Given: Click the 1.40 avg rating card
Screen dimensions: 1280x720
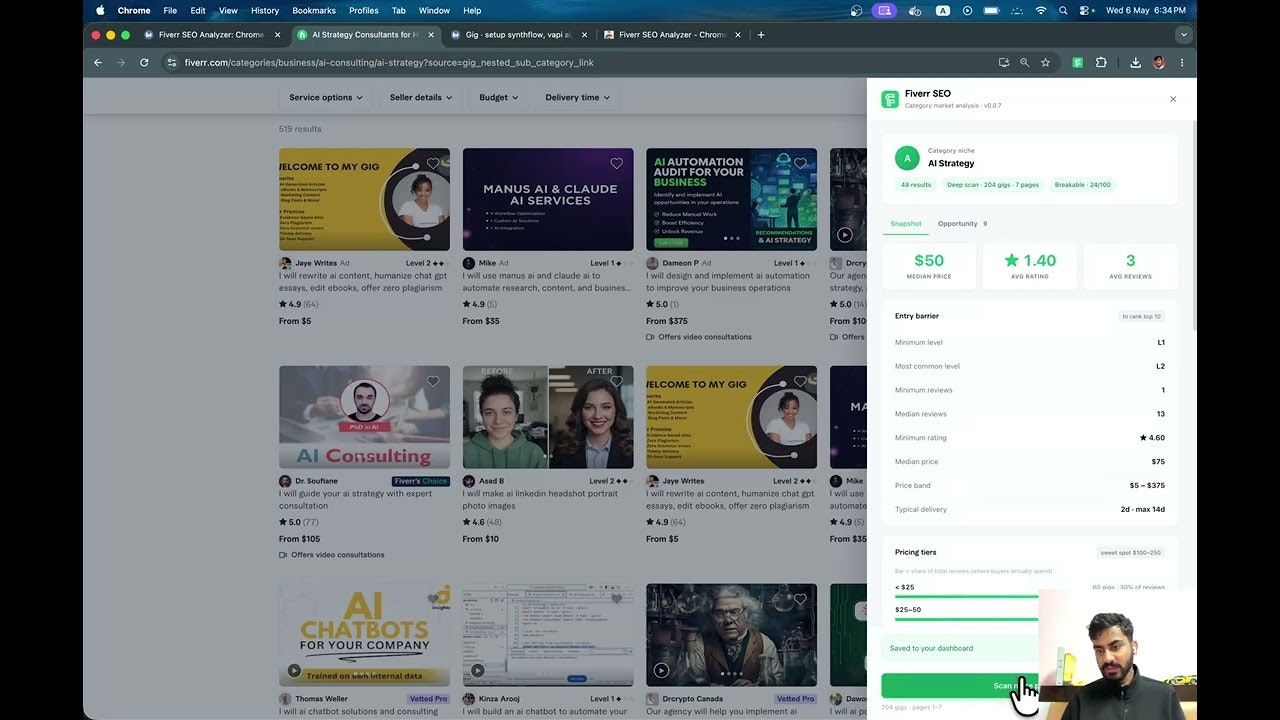Looking at the screenshot, I should [1030, 267].
